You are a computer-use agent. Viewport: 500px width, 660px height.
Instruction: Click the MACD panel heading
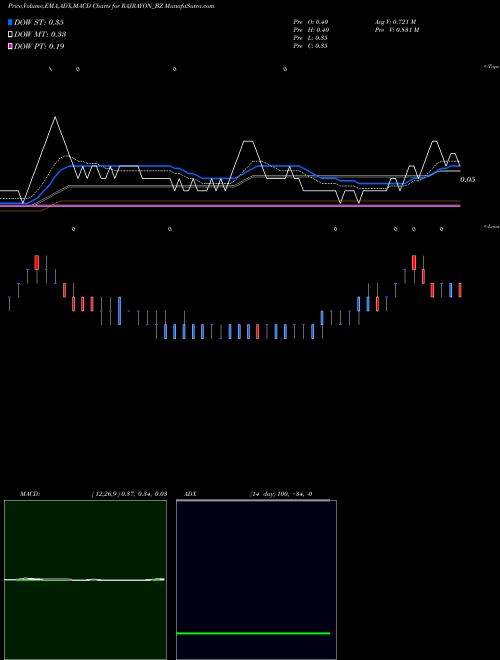(30, 494)
